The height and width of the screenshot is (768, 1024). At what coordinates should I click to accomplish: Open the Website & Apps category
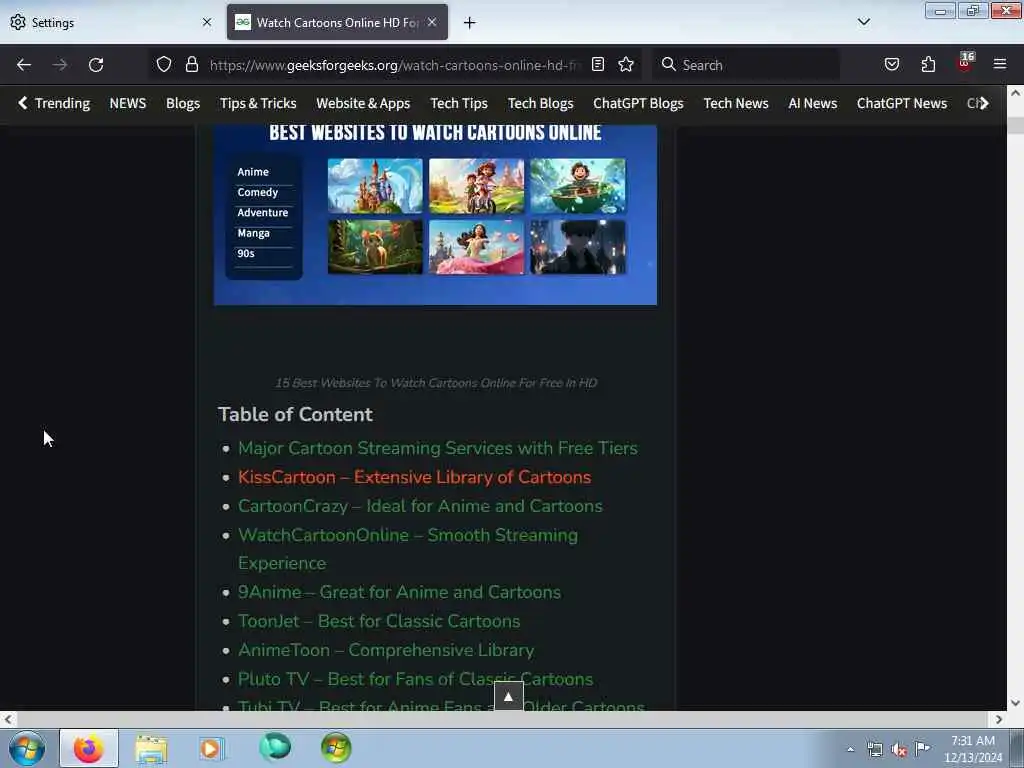point(363,103)
